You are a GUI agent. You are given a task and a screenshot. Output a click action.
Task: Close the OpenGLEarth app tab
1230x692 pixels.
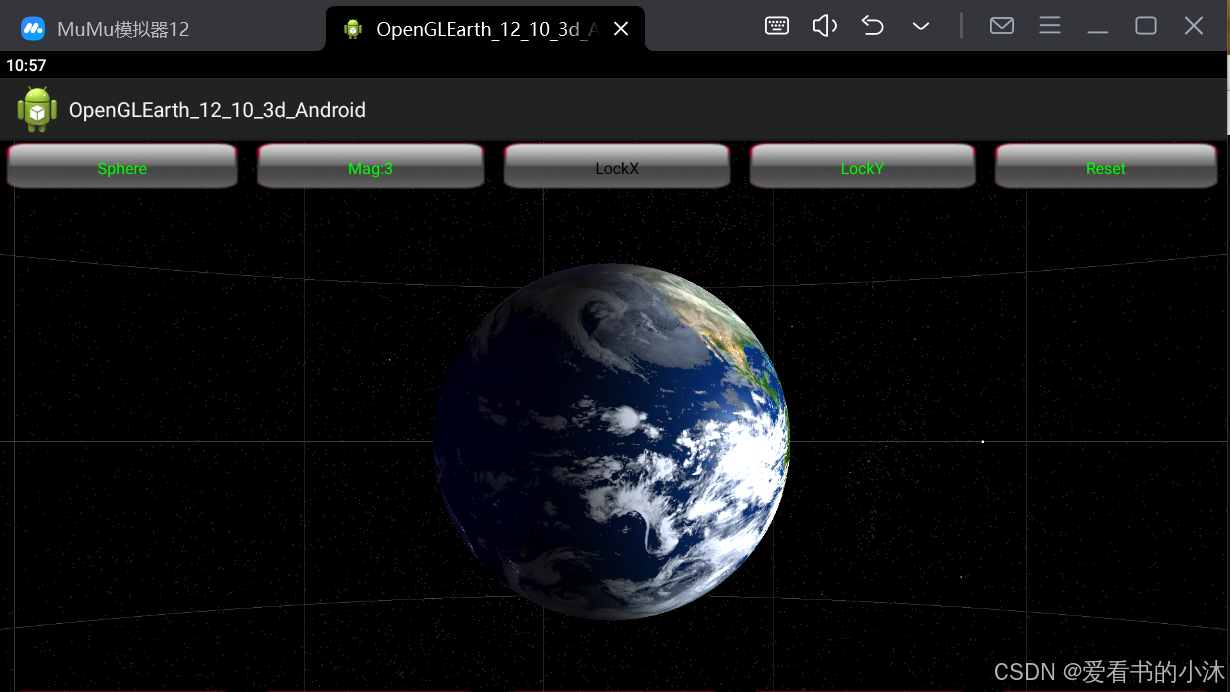[x=621, y=29]
